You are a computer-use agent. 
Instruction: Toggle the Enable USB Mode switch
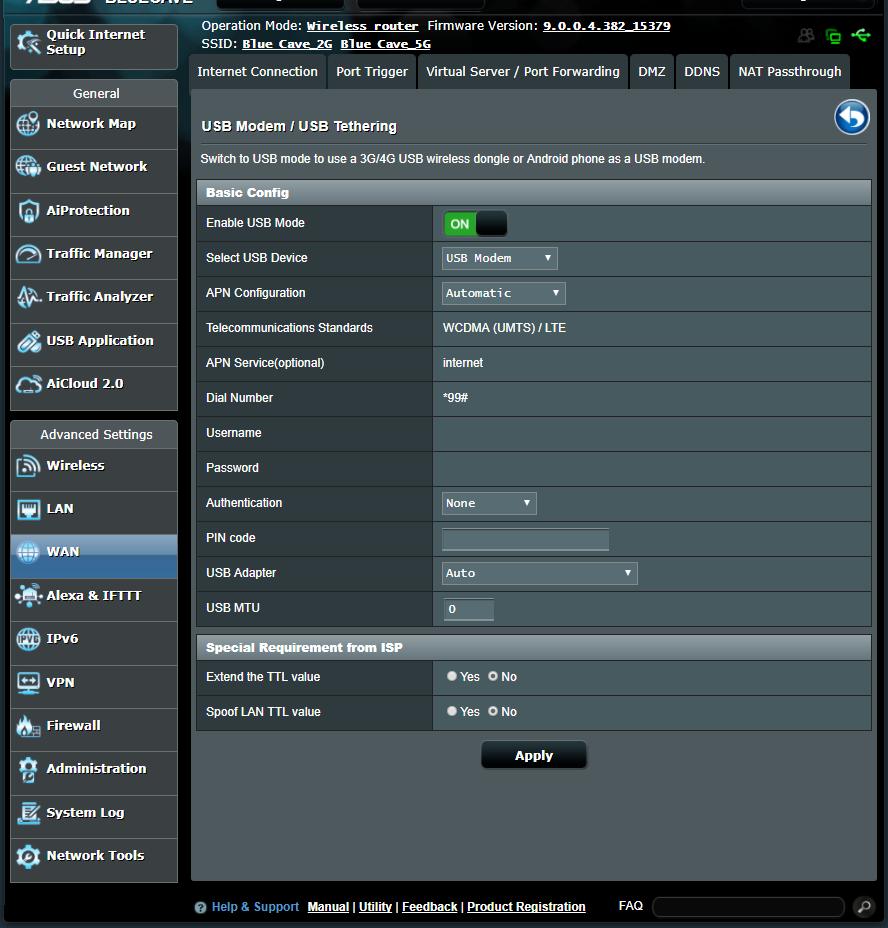(475, 224)
